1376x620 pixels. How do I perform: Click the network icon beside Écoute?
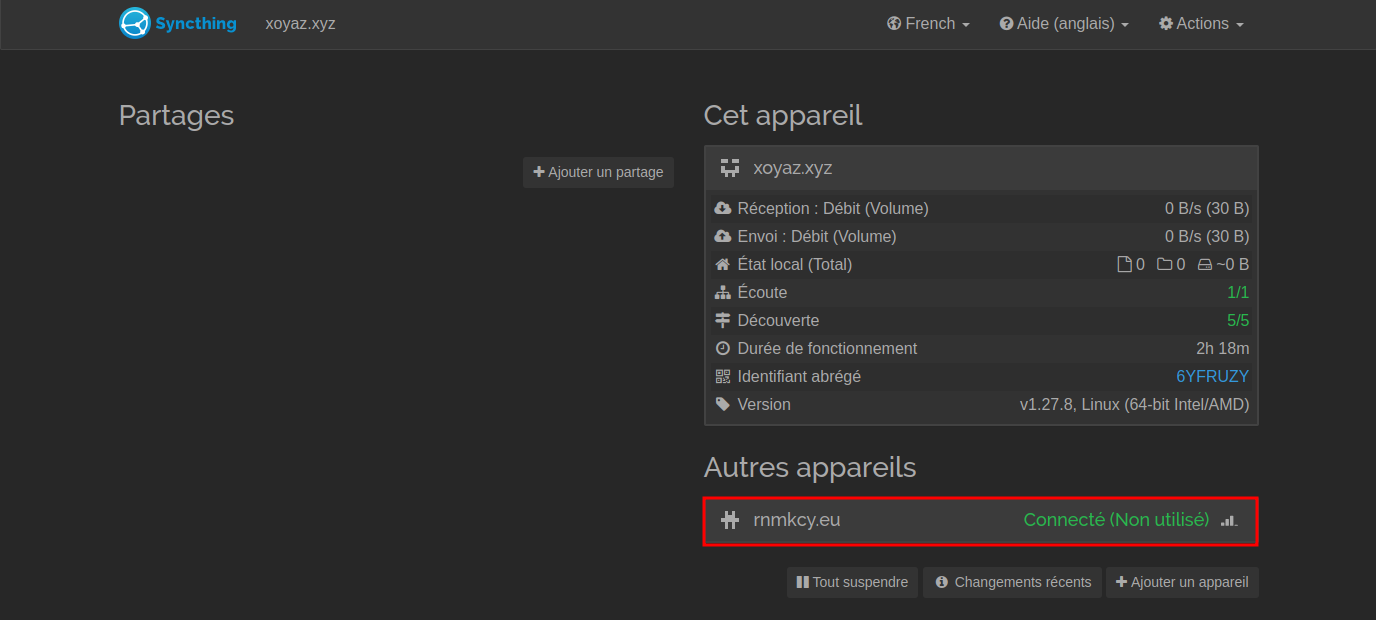[723, 293]
